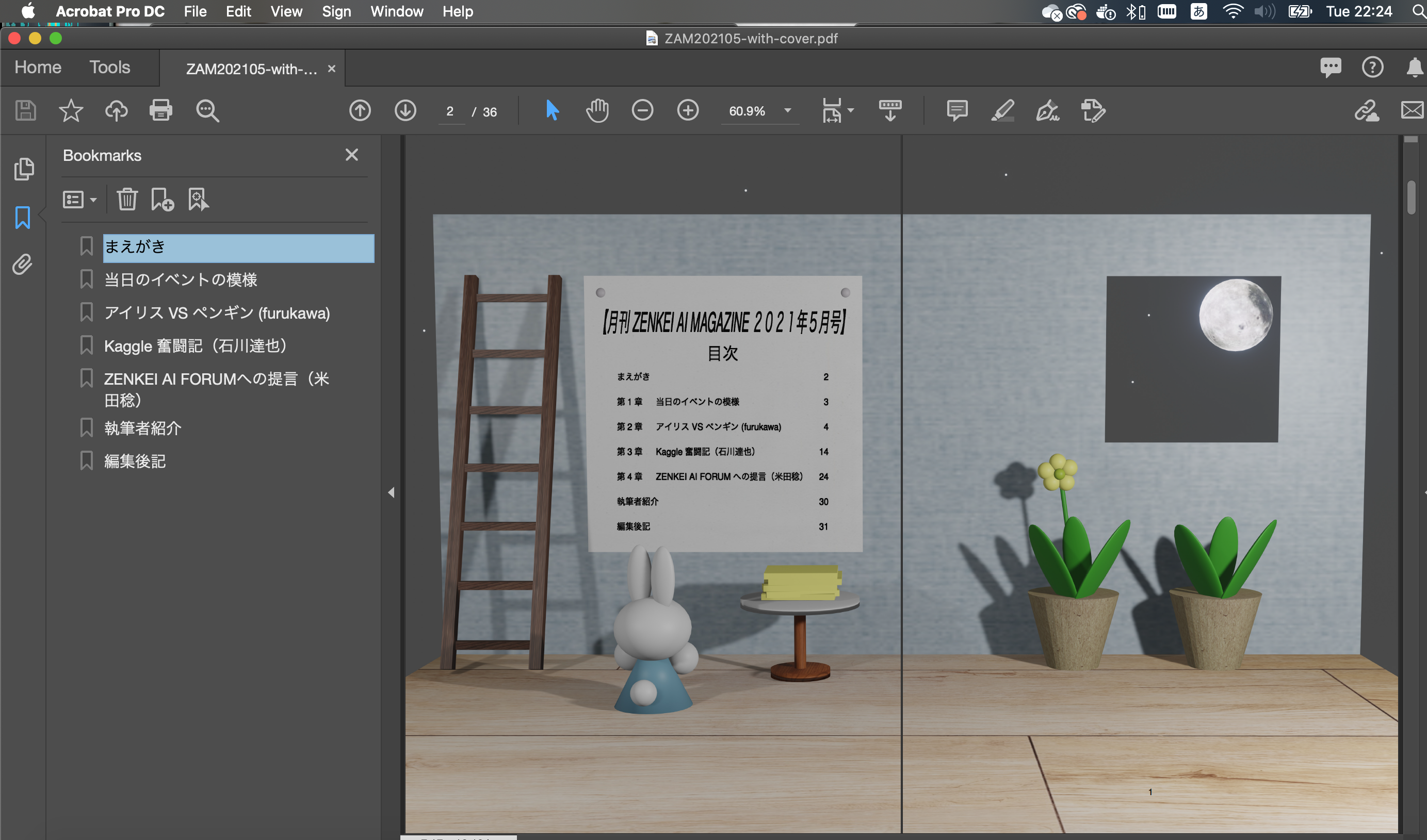The image size is (1427, 840).
Task: Zoom in with the plus circle
Action: click(688, 110)
